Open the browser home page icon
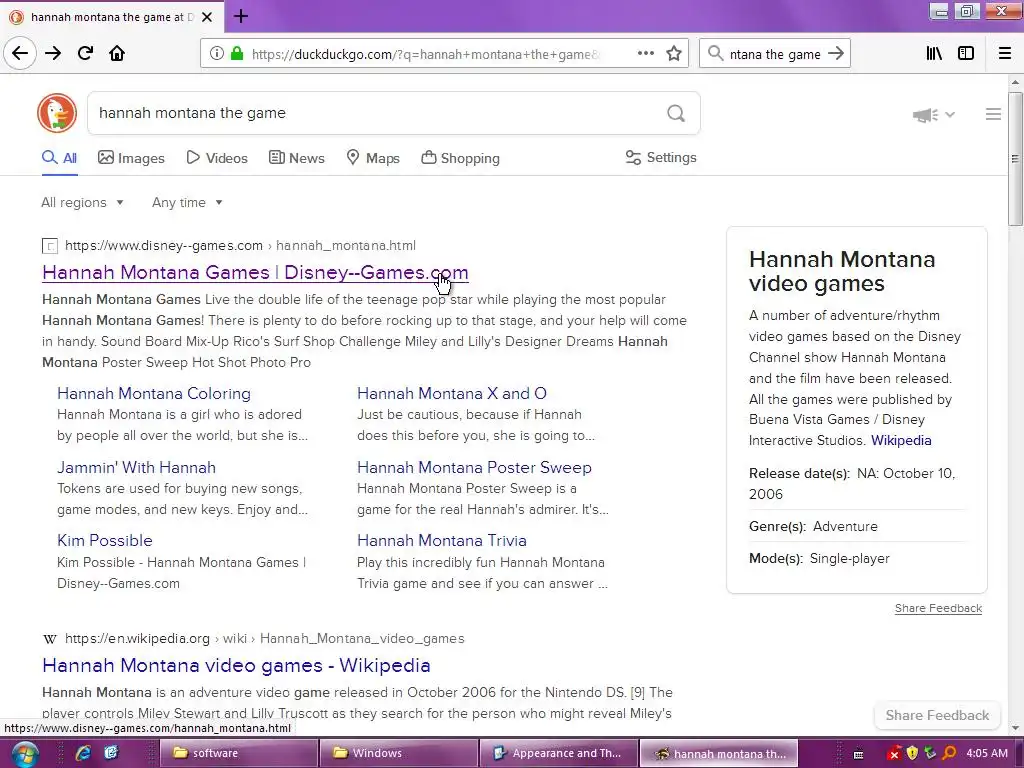Viewport: 1024px width, 768px height. (117, 54)
